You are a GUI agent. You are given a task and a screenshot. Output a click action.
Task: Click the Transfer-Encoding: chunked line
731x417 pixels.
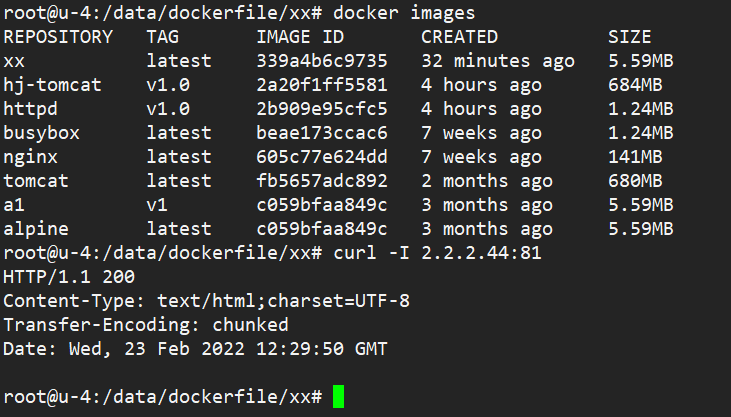146,325
